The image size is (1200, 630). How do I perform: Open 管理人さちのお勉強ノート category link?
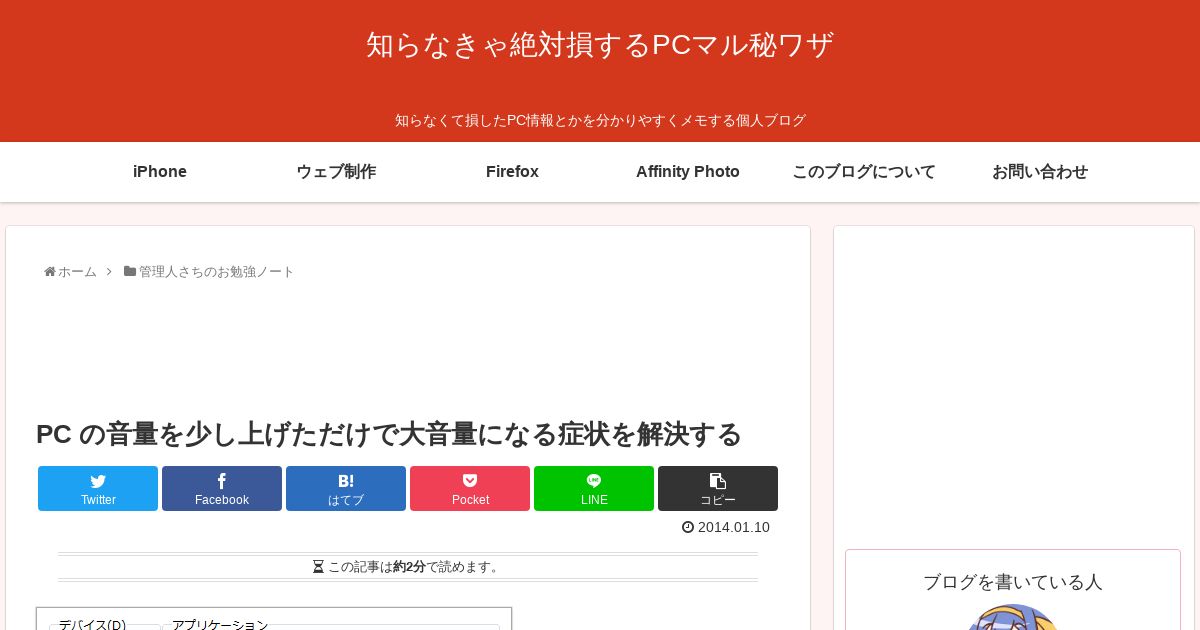[x=217, y=272]
